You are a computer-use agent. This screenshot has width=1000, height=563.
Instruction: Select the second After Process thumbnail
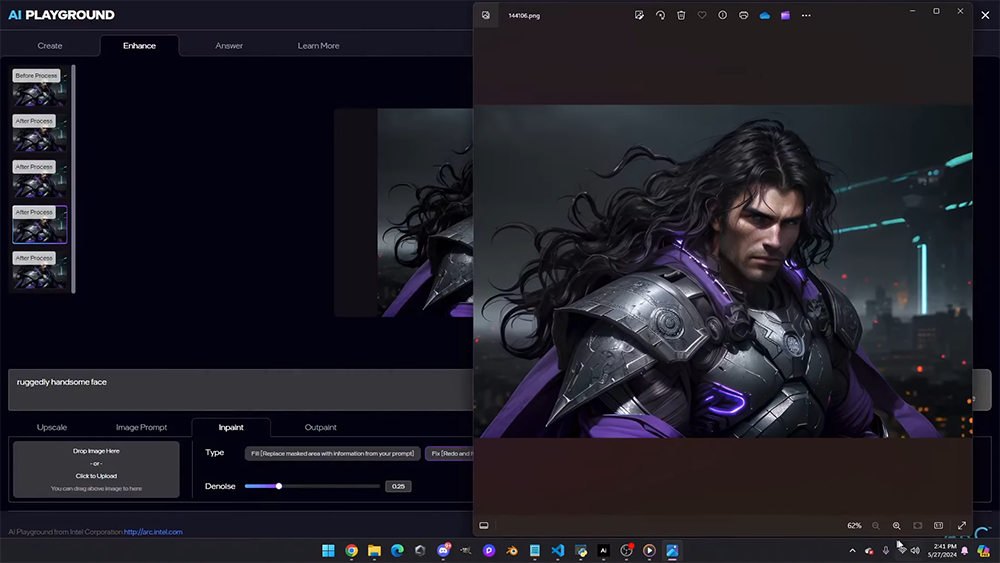click(40, 179)
